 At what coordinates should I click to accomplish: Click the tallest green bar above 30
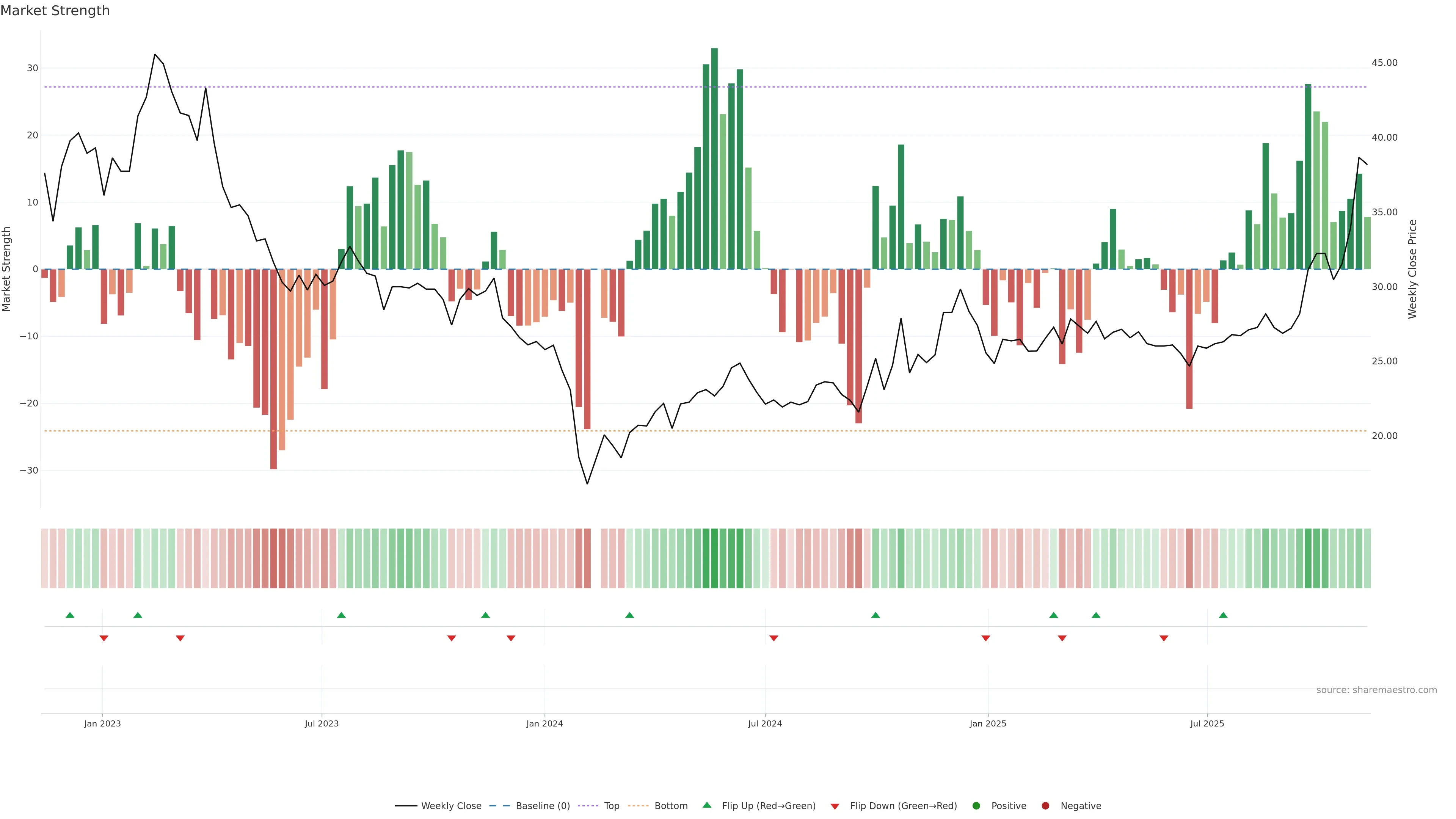(x=714, y=158)
